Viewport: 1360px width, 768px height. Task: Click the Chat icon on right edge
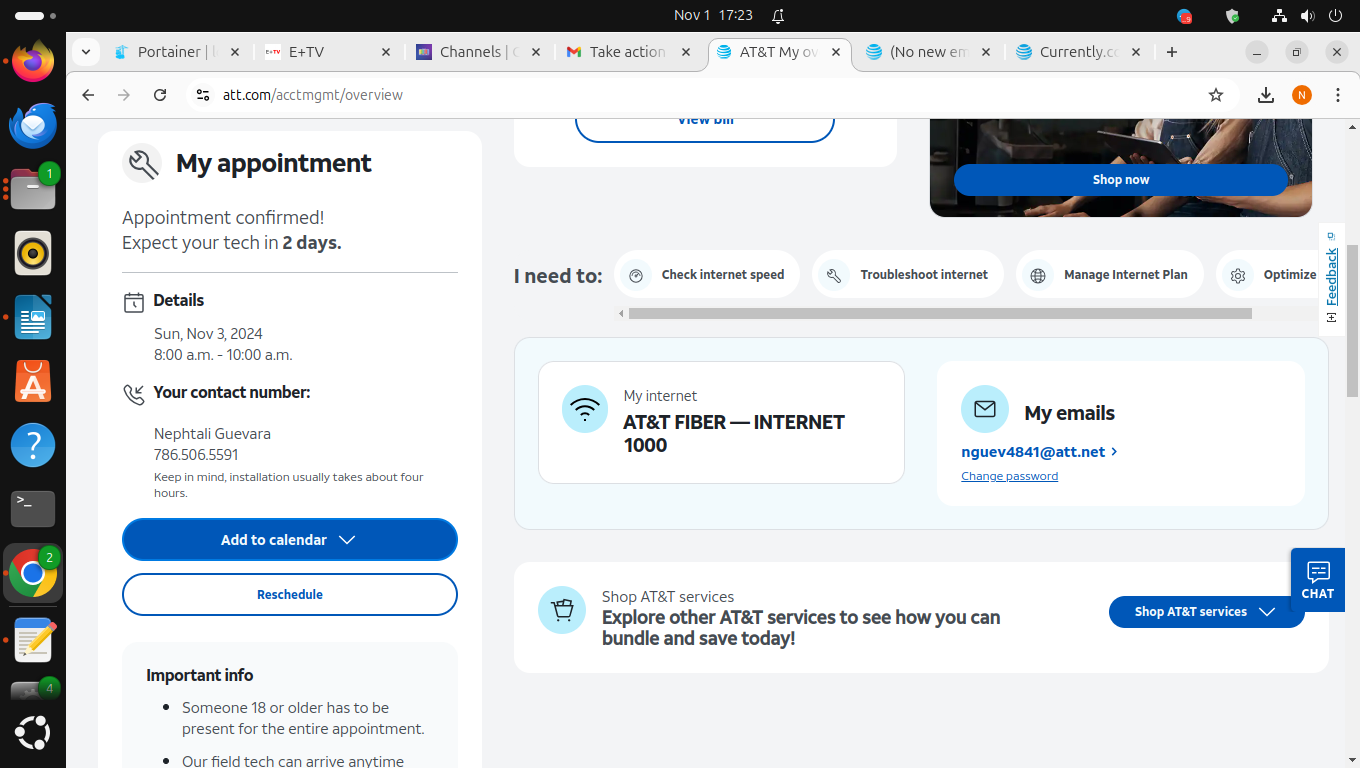click(1317, 579)
